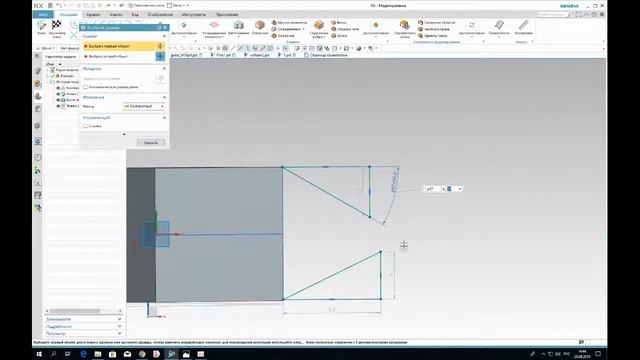Toggle visibility checkbox of the Extrude (Вытягивание) feature
This screenshot has height=360, width=640.
58,100
